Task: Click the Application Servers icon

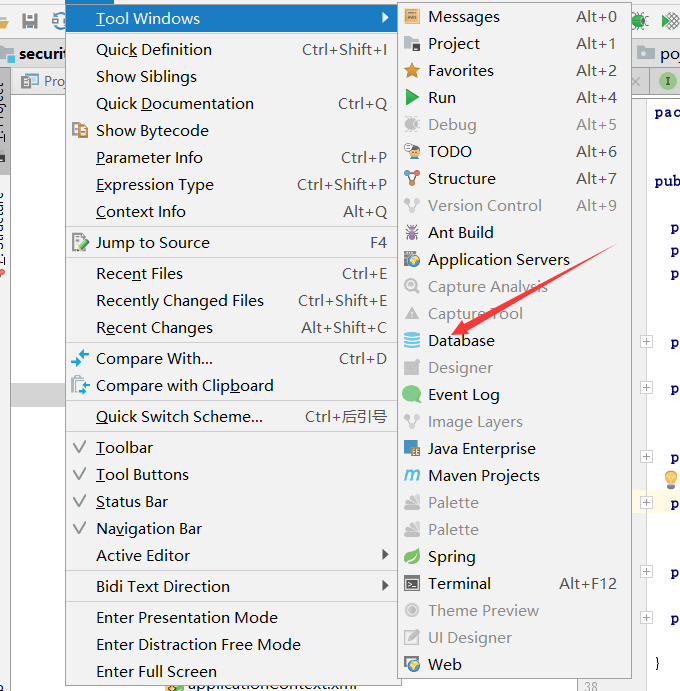Action: pos(412,260)
